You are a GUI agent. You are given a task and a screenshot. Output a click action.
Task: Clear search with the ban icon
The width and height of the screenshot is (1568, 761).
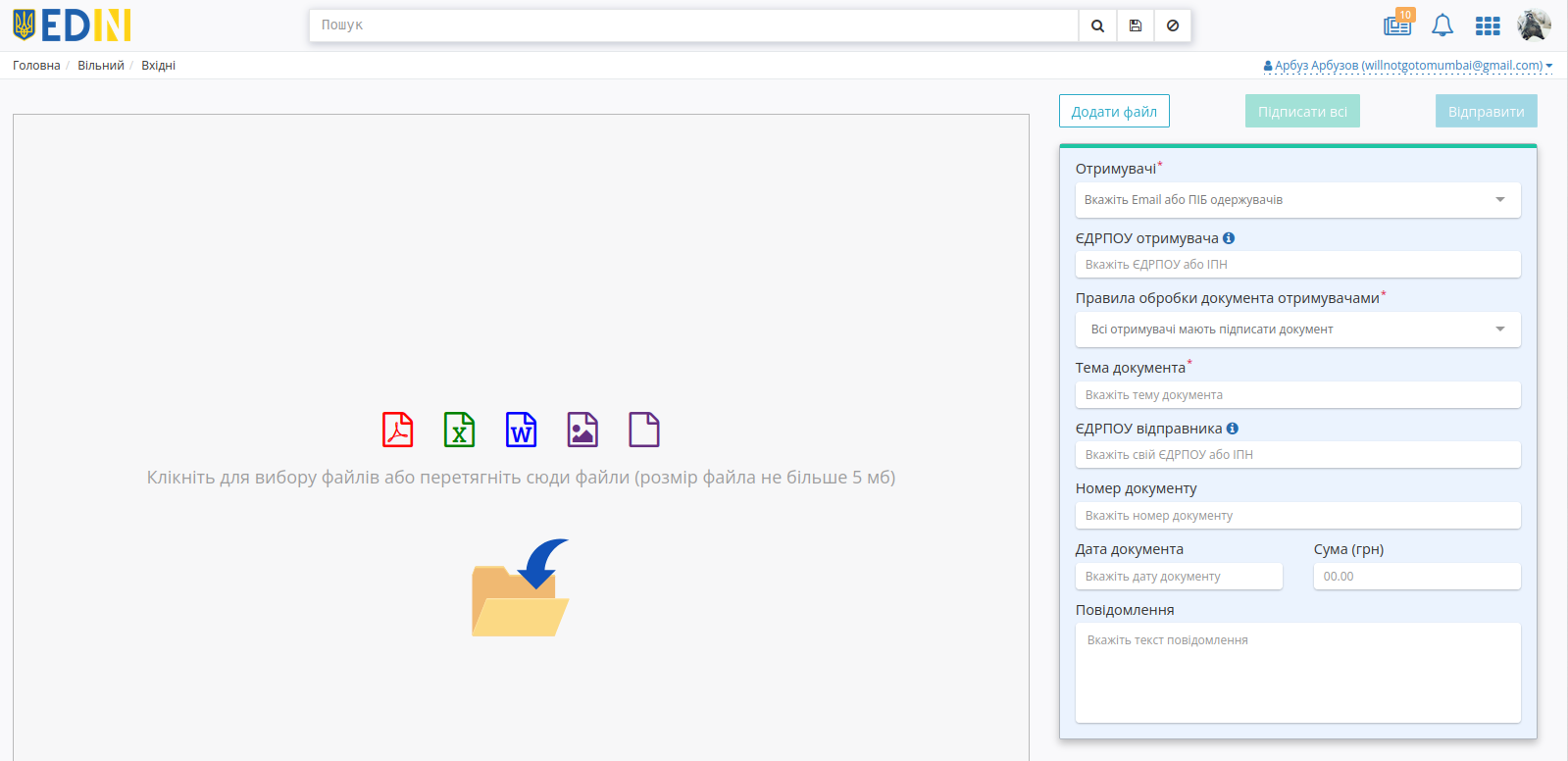1173,25
